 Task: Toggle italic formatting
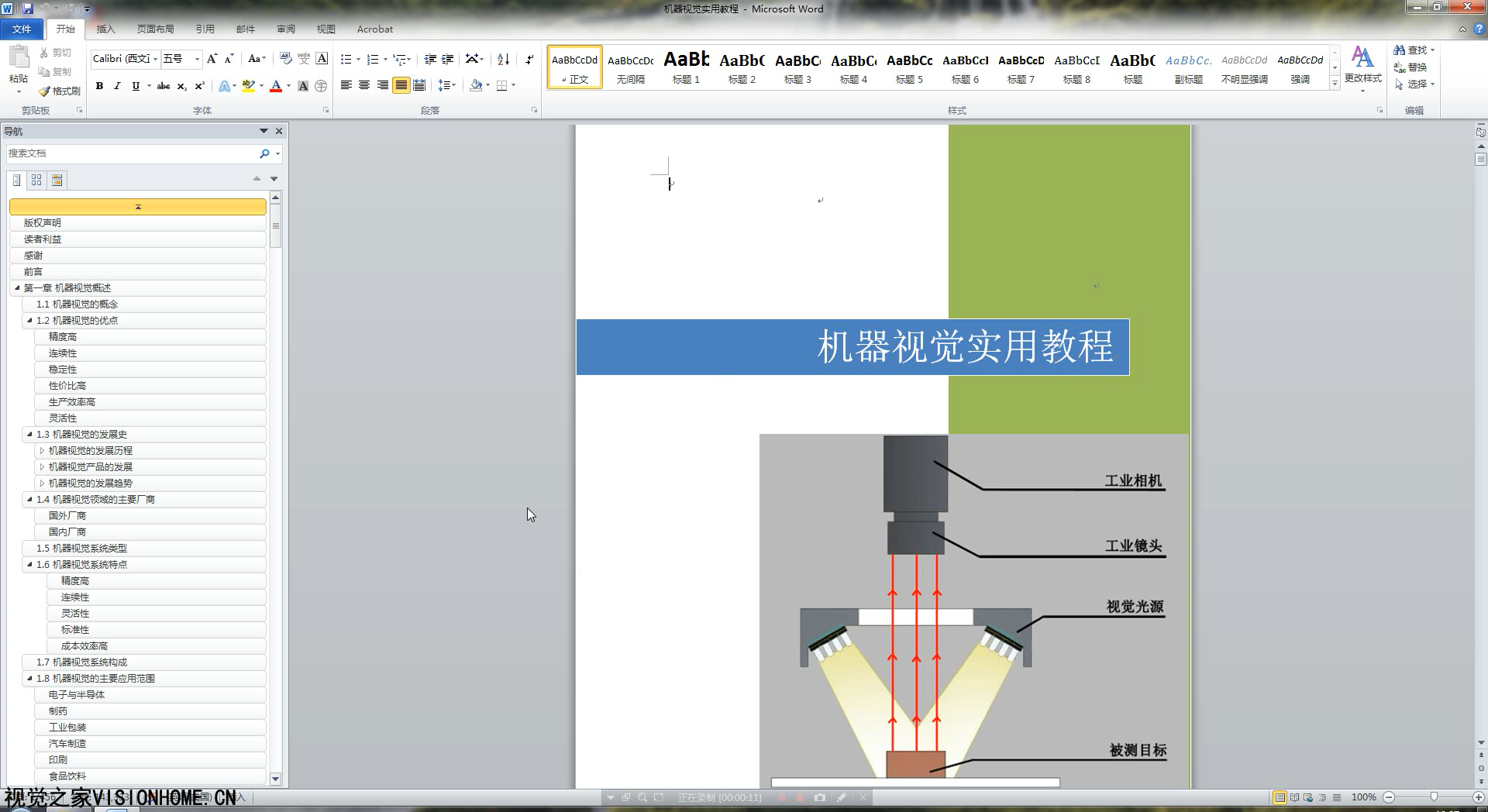[x=117, y=86]
